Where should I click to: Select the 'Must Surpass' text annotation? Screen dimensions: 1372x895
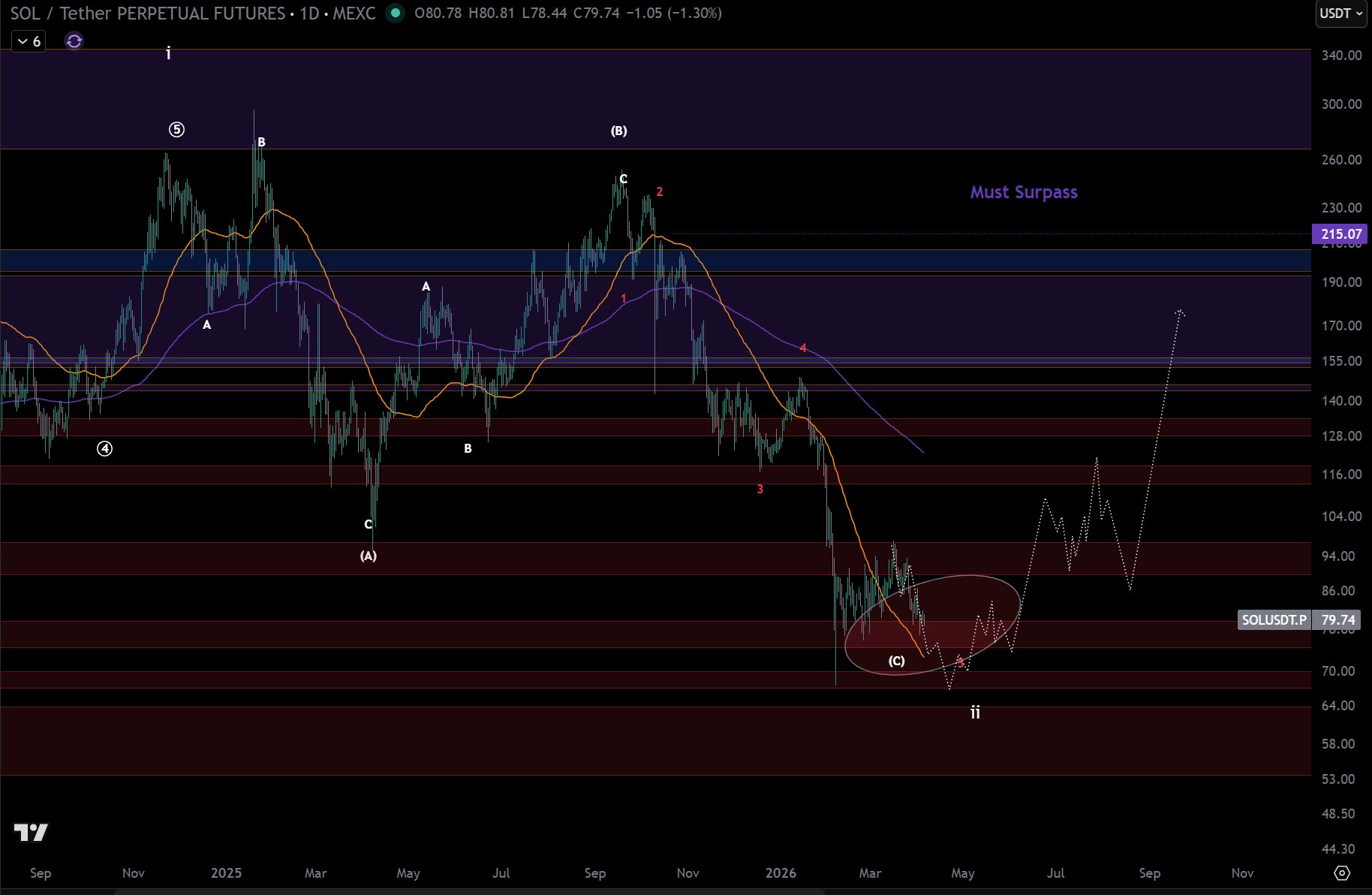click(1023, 192)
